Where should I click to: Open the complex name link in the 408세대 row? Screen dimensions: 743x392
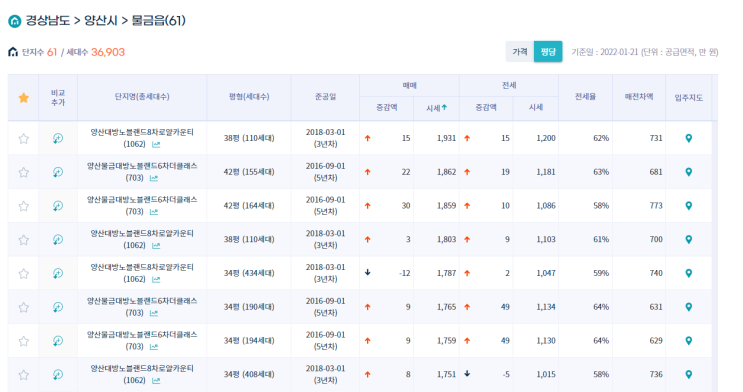pos(142,368)
